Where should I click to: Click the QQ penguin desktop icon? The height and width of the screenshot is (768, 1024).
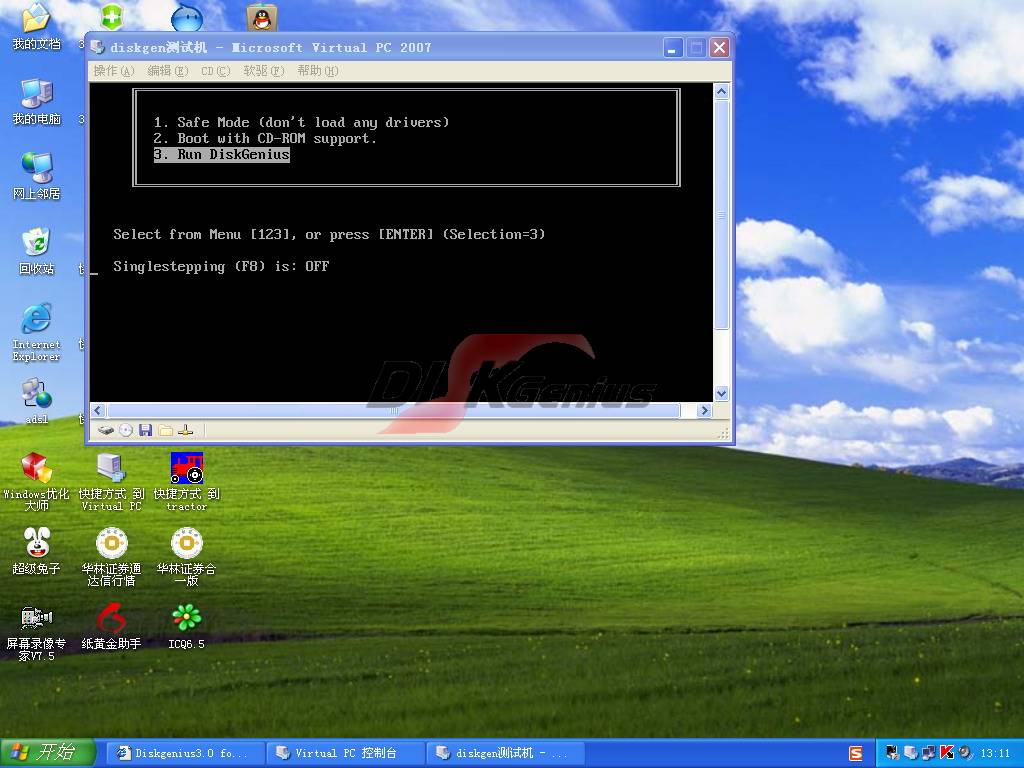pos(262,18)
